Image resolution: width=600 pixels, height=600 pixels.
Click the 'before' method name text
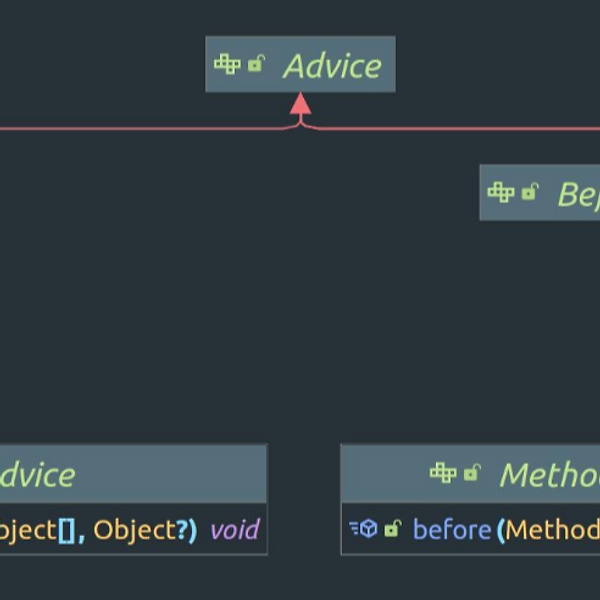tap(452, 530)
